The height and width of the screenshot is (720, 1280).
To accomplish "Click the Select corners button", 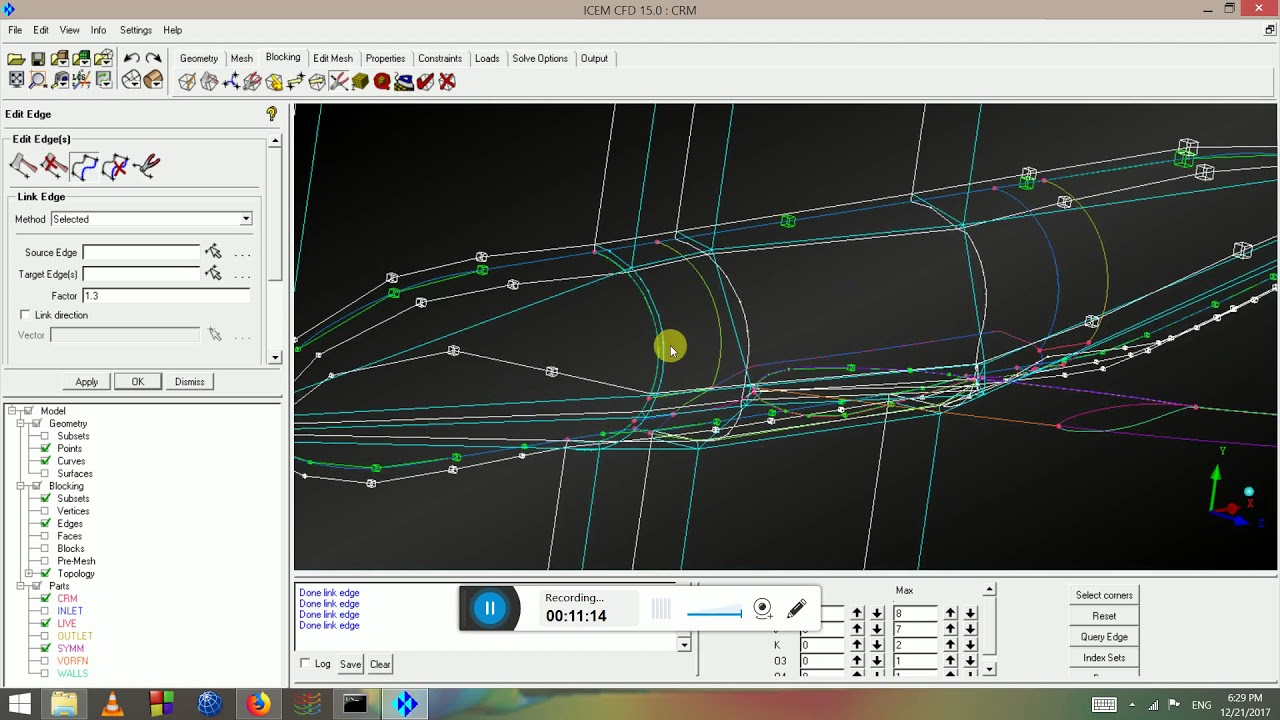I will [1104, 595].
